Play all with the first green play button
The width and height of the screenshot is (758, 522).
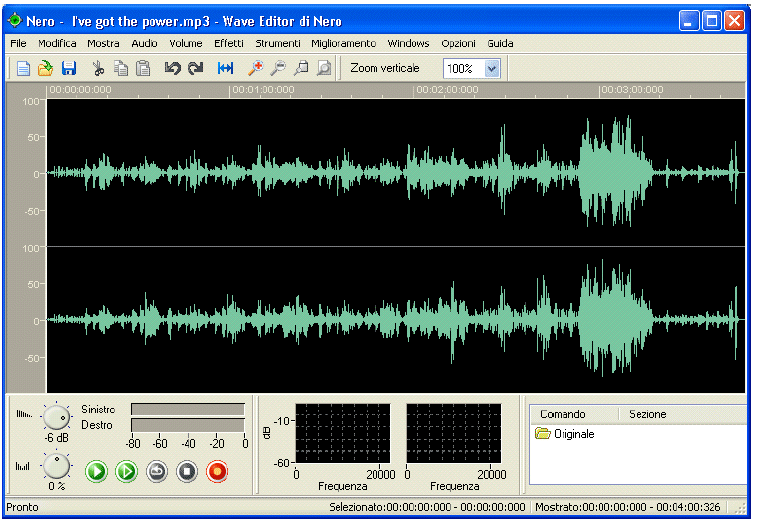coord(96,471)
